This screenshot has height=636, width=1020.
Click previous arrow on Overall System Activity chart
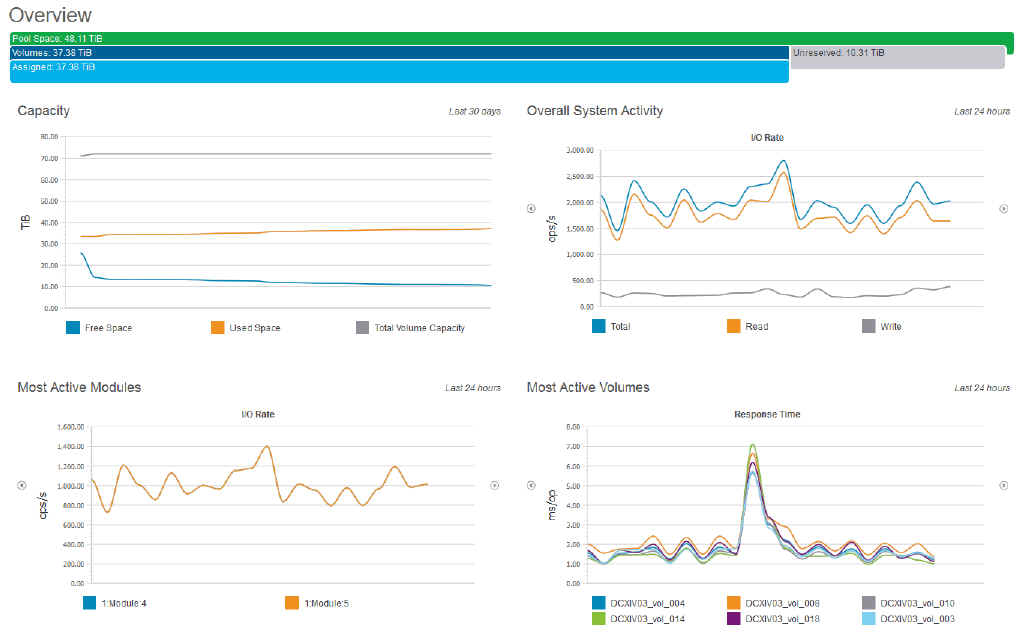(x=531, y=209)
